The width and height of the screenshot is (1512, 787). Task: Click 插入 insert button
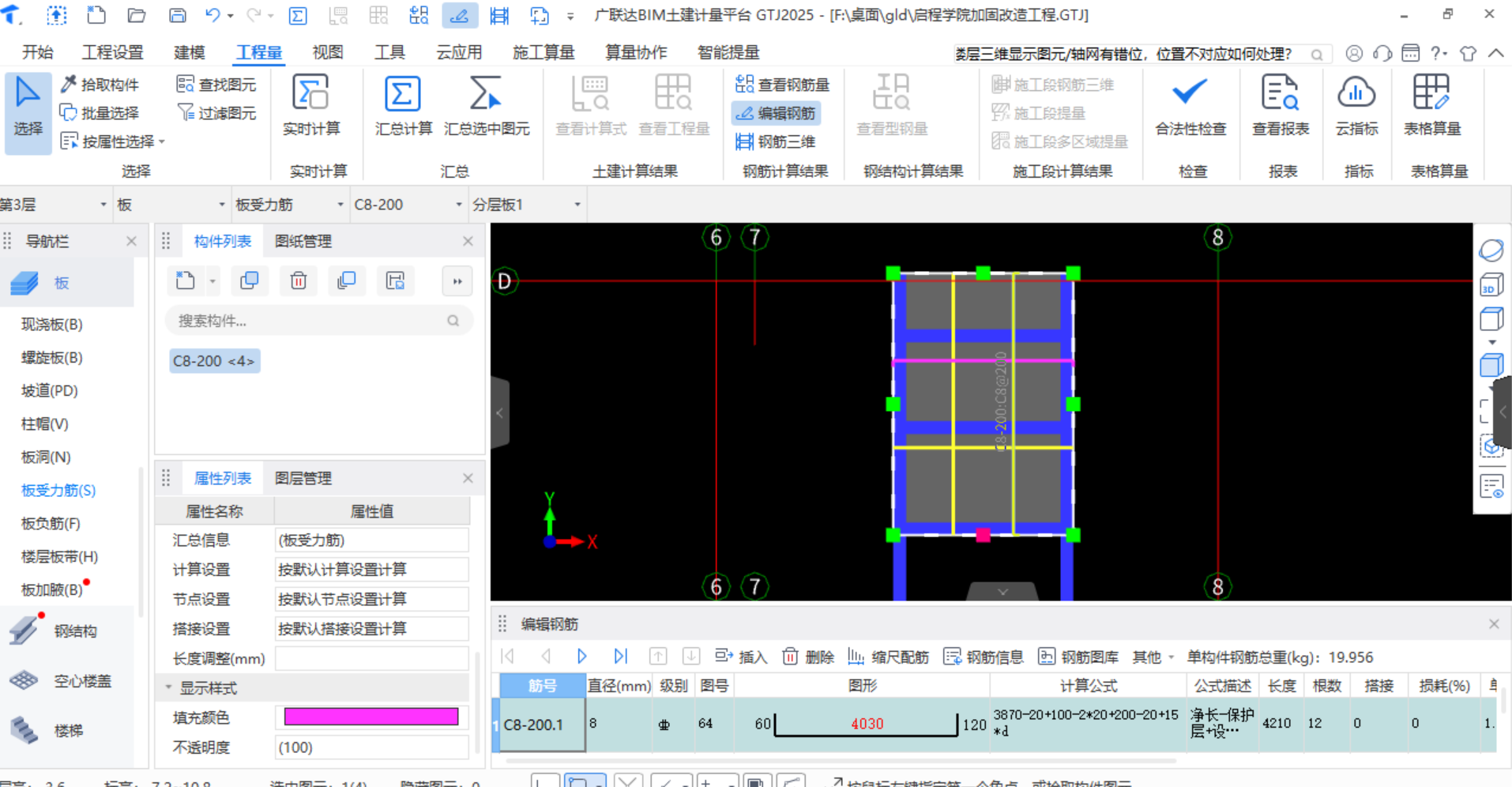click(x=740, y=657)
